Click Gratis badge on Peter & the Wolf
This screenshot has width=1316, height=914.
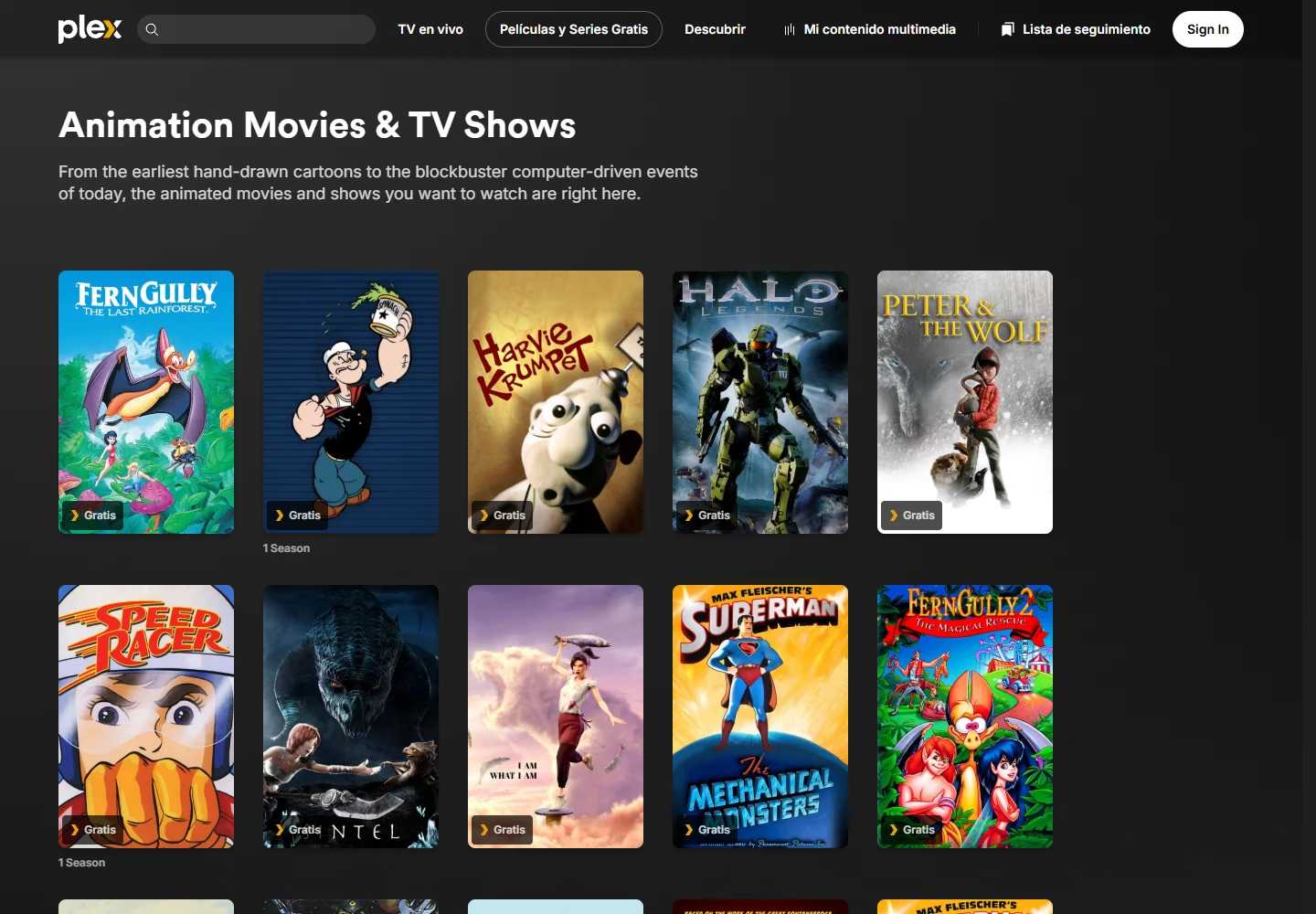point(911,515)
